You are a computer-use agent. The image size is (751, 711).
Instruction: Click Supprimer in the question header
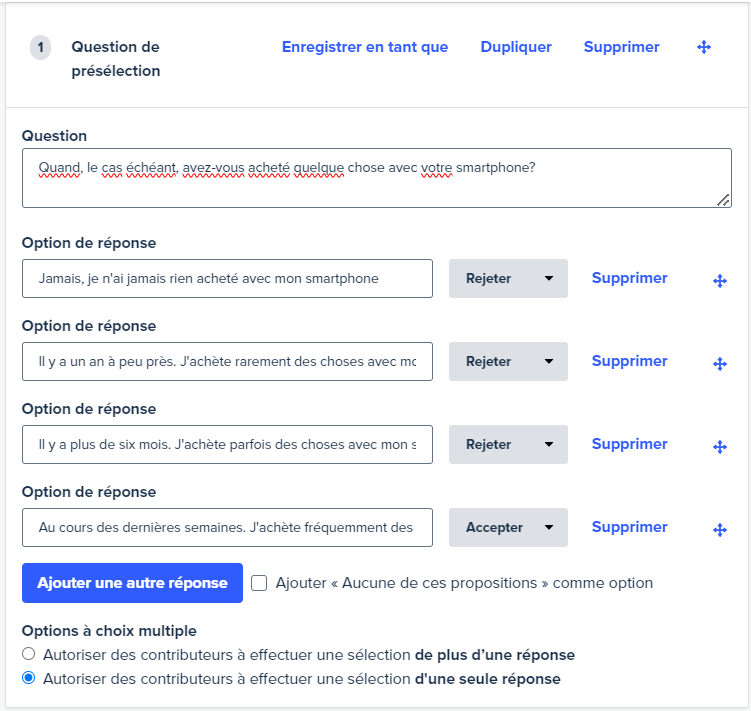point(621,47)
